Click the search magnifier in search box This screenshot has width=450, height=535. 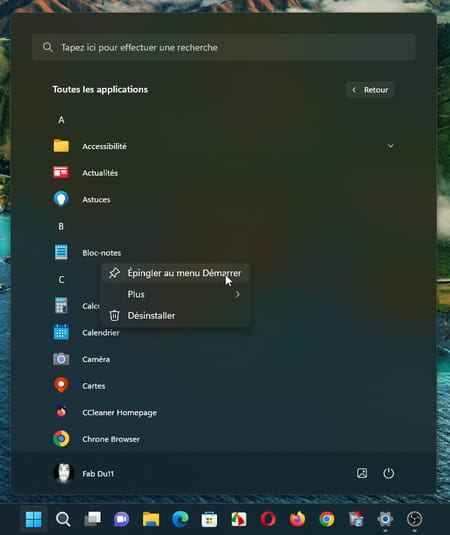[48, 47]
